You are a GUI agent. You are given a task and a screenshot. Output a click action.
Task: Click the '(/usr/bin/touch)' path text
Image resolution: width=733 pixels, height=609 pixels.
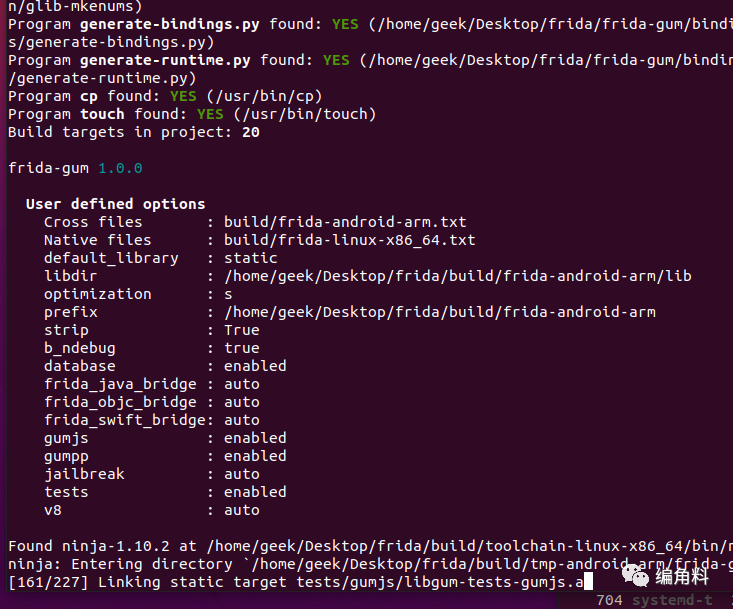click(x=305, y=114)
